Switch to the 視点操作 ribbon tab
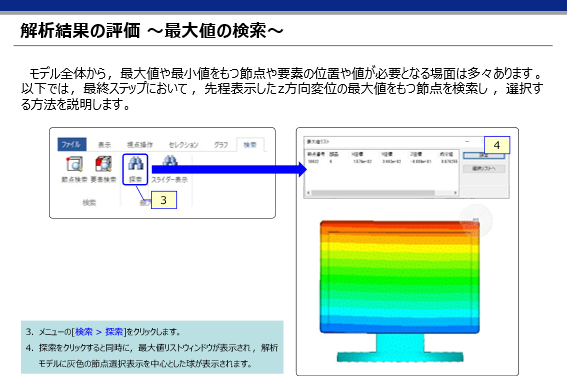567x392 pixels. click(140, 145)
